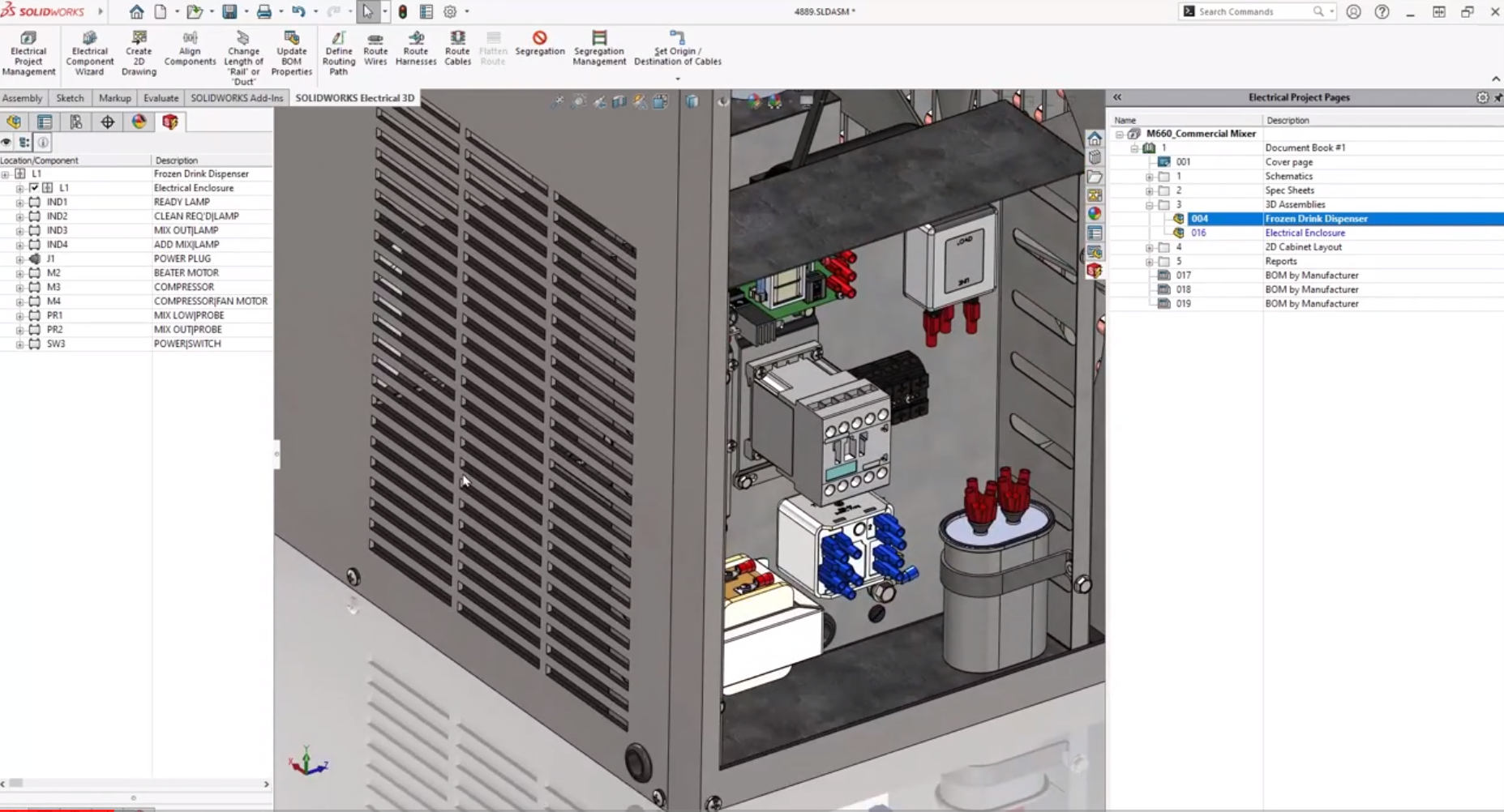Screen dimensions: 1504x812
Task: Switch to the Sketch tab
Action: click(70, 98)
